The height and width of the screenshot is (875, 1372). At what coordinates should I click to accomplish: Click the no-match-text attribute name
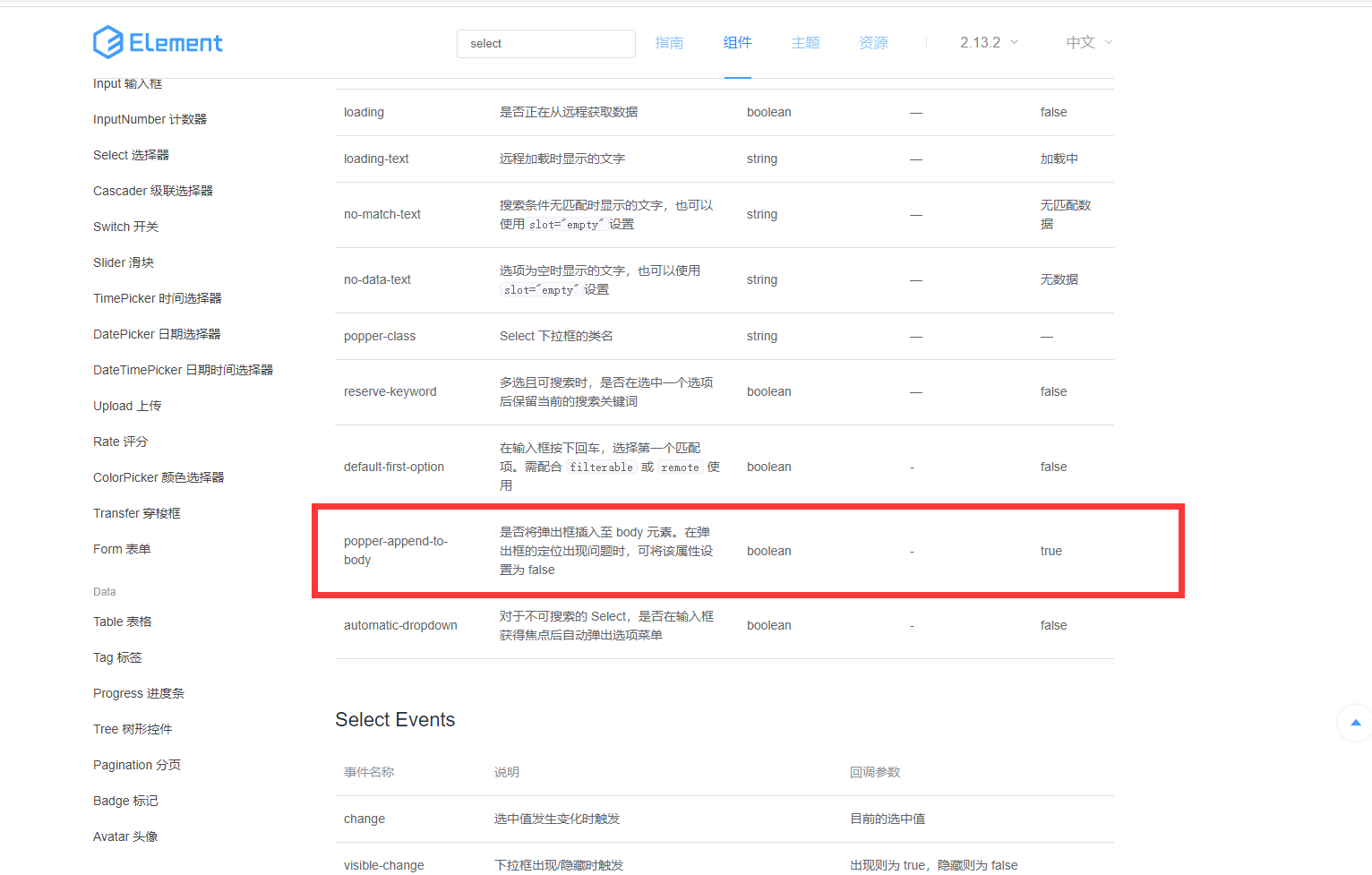(382, 214)
